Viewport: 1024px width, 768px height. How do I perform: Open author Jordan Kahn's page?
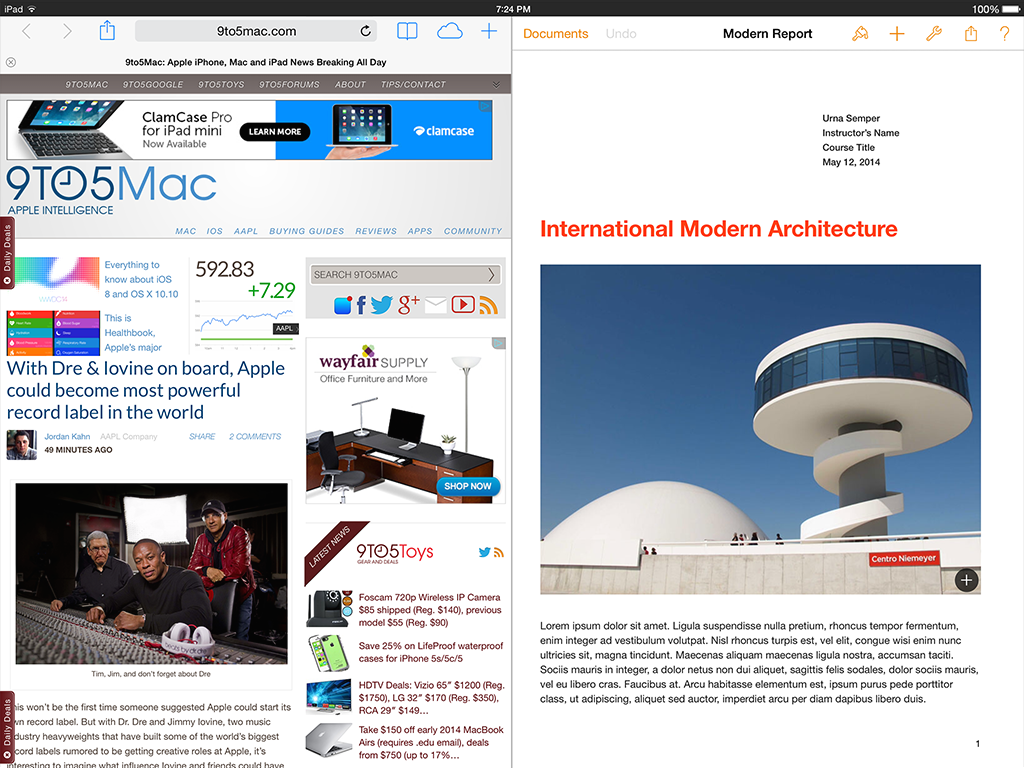[67, 436]
